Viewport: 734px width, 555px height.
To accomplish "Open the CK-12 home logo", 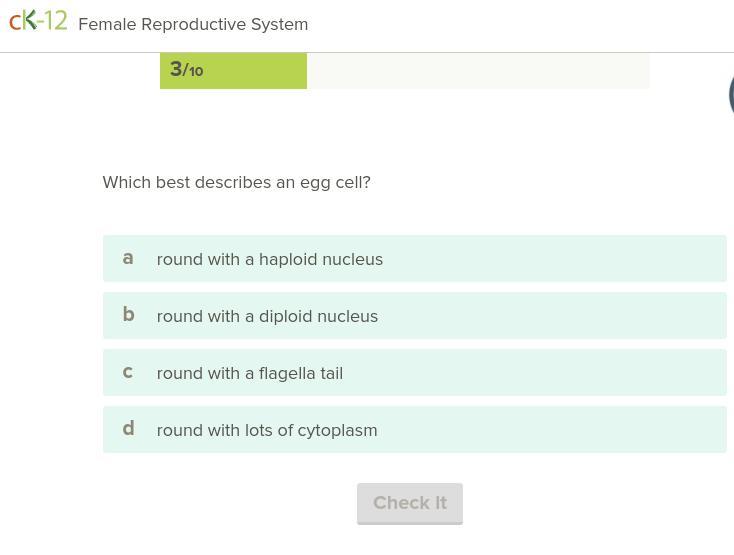I will 38,21.
